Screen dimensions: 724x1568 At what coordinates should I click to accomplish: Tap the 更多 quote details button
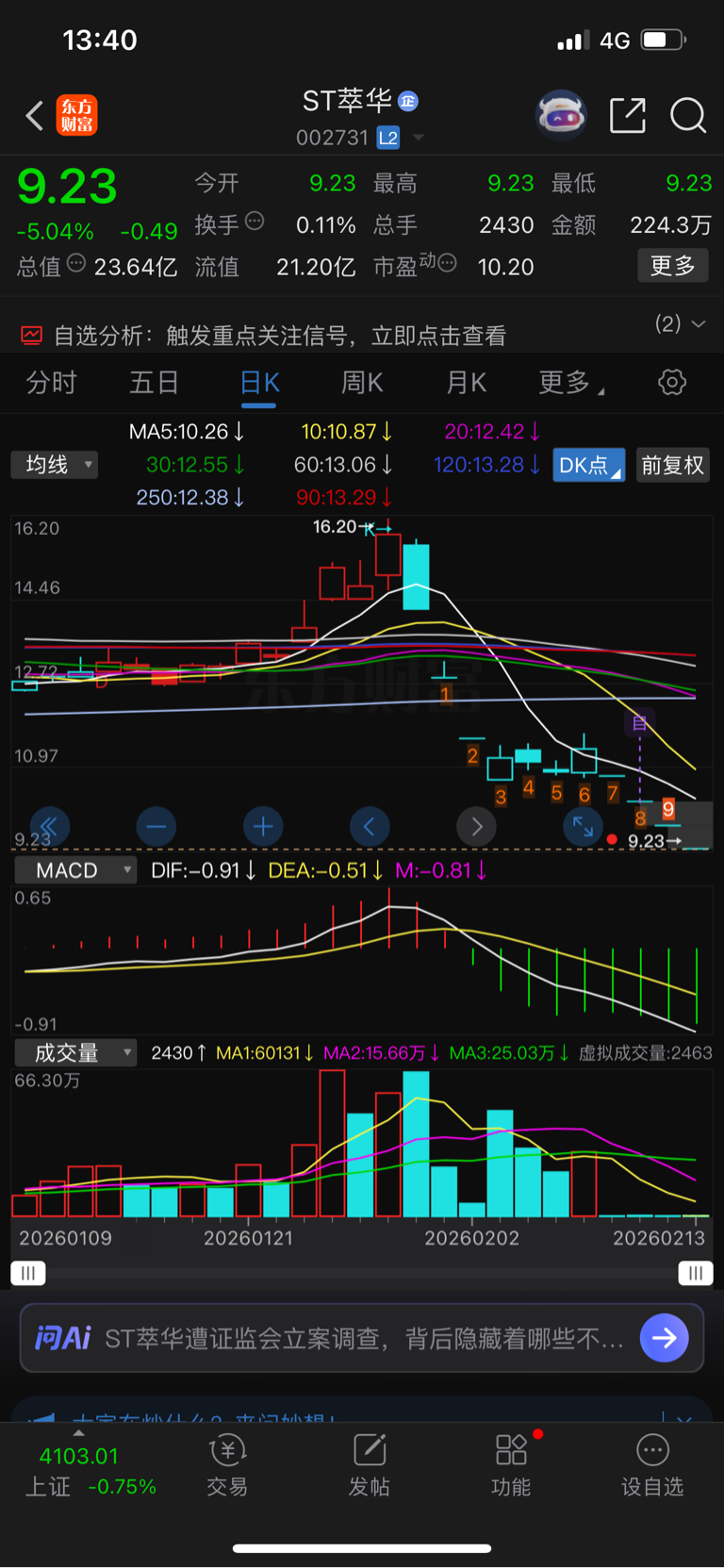point(673,266)
